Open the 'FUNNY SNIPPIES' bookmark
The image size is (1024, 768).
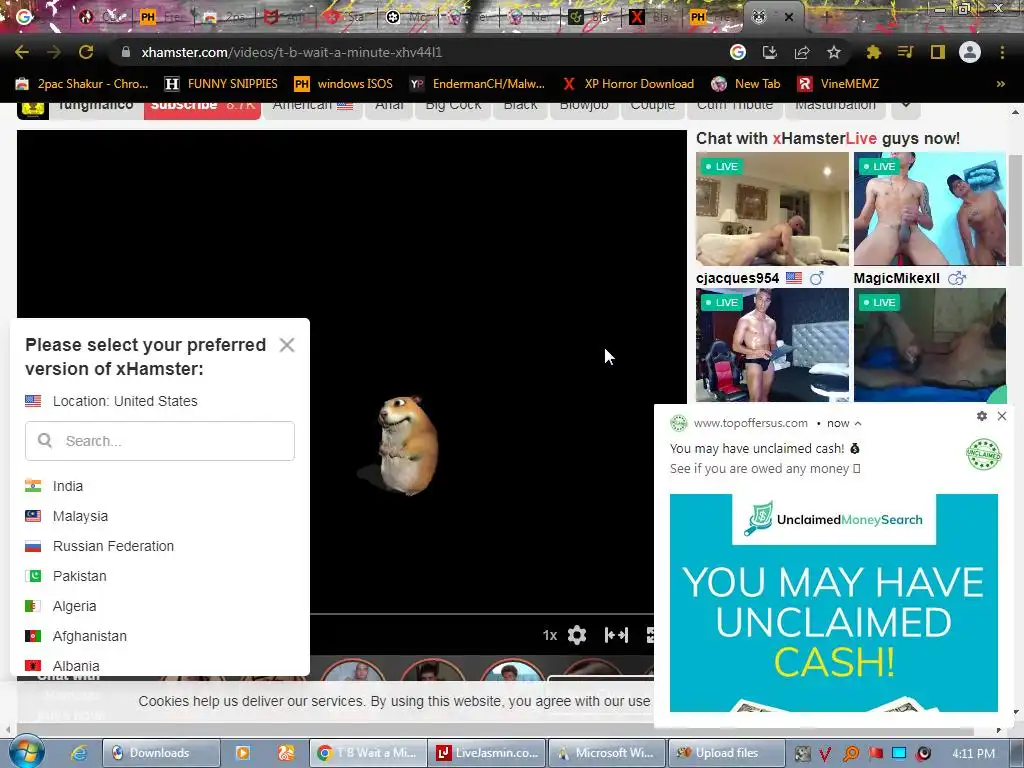[221, 84]
